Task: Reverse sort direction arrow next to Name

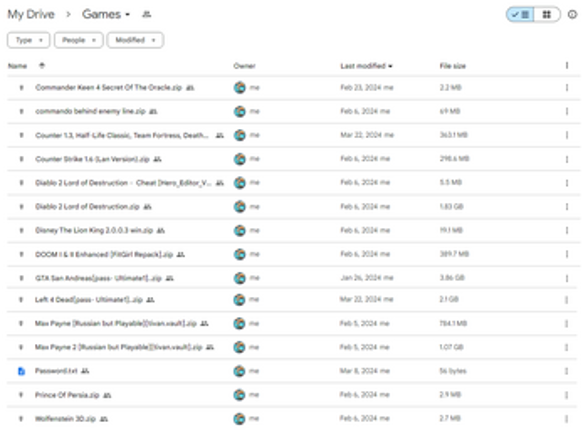Action: (x=42, y=66)
